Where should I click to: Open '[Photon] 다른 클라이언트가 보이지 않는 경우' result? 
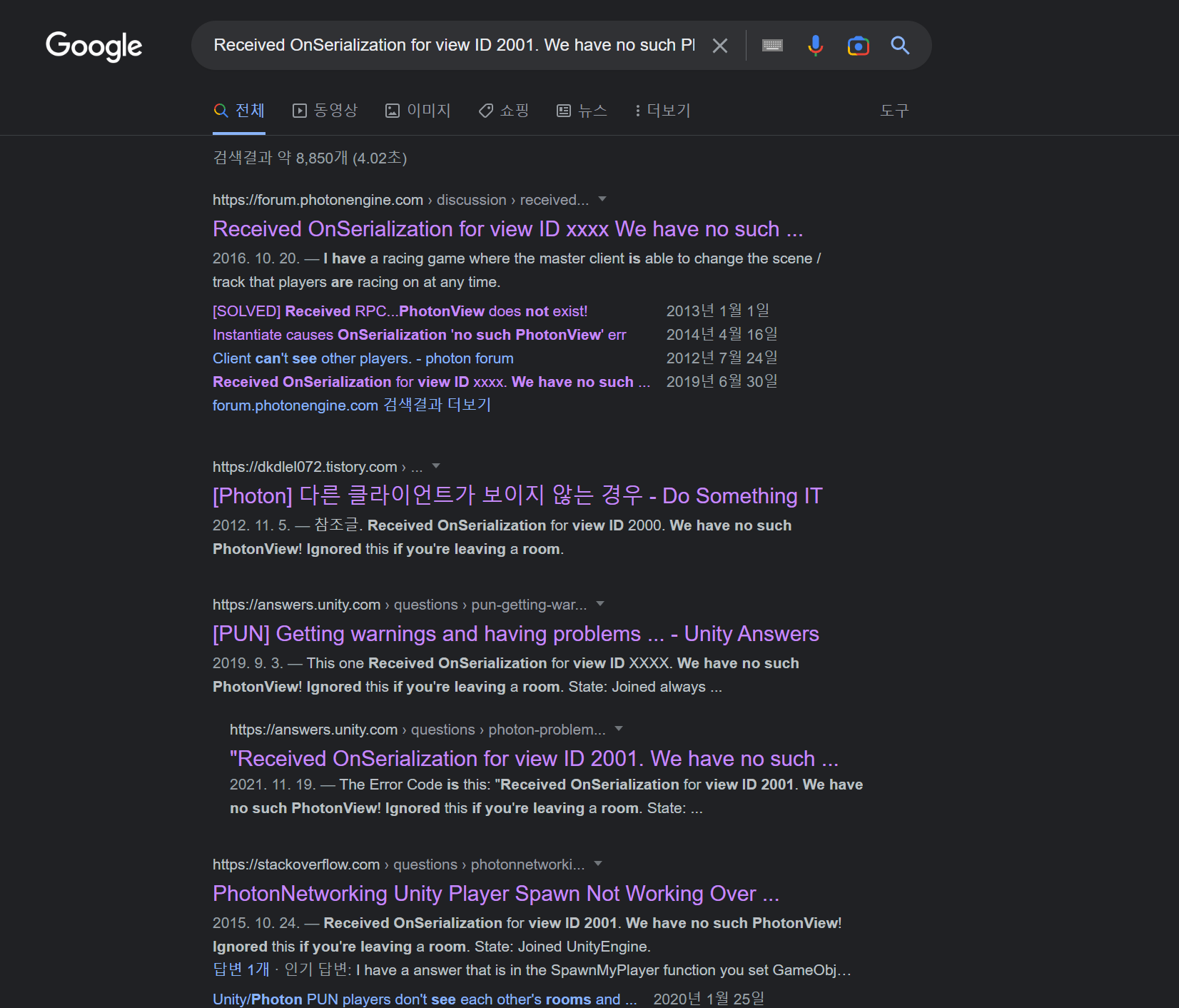[517, 495]
